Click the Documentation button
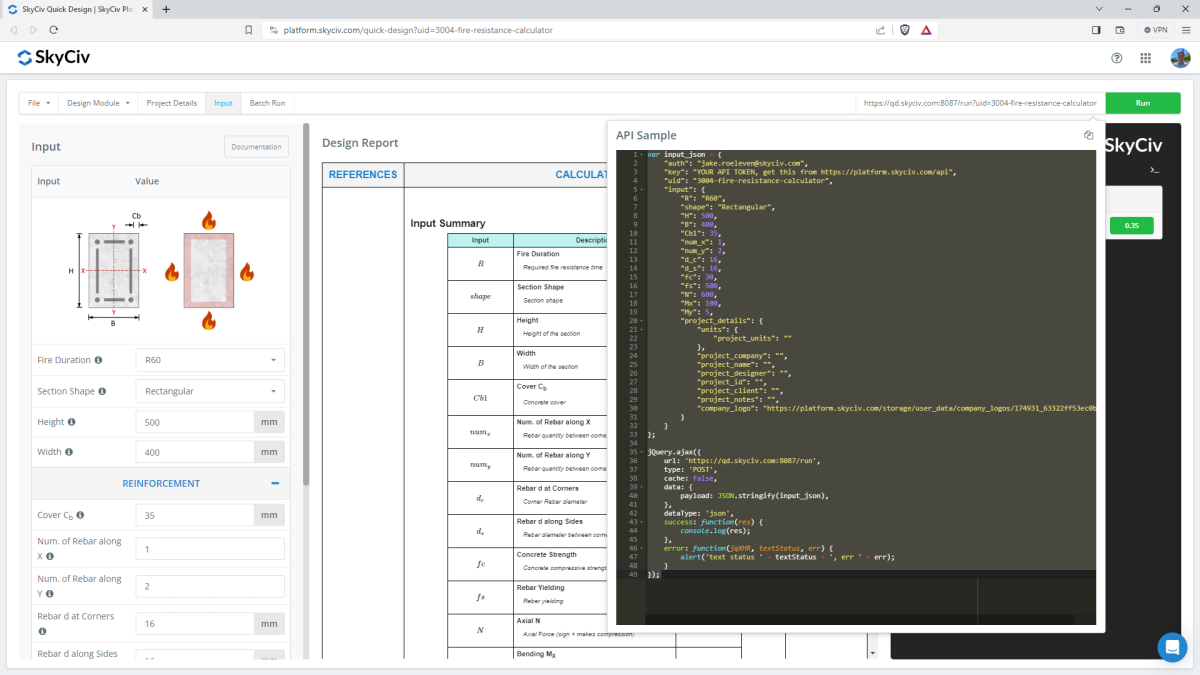Viewport: 1200px width, 675px height. click(x=256, y=147)
